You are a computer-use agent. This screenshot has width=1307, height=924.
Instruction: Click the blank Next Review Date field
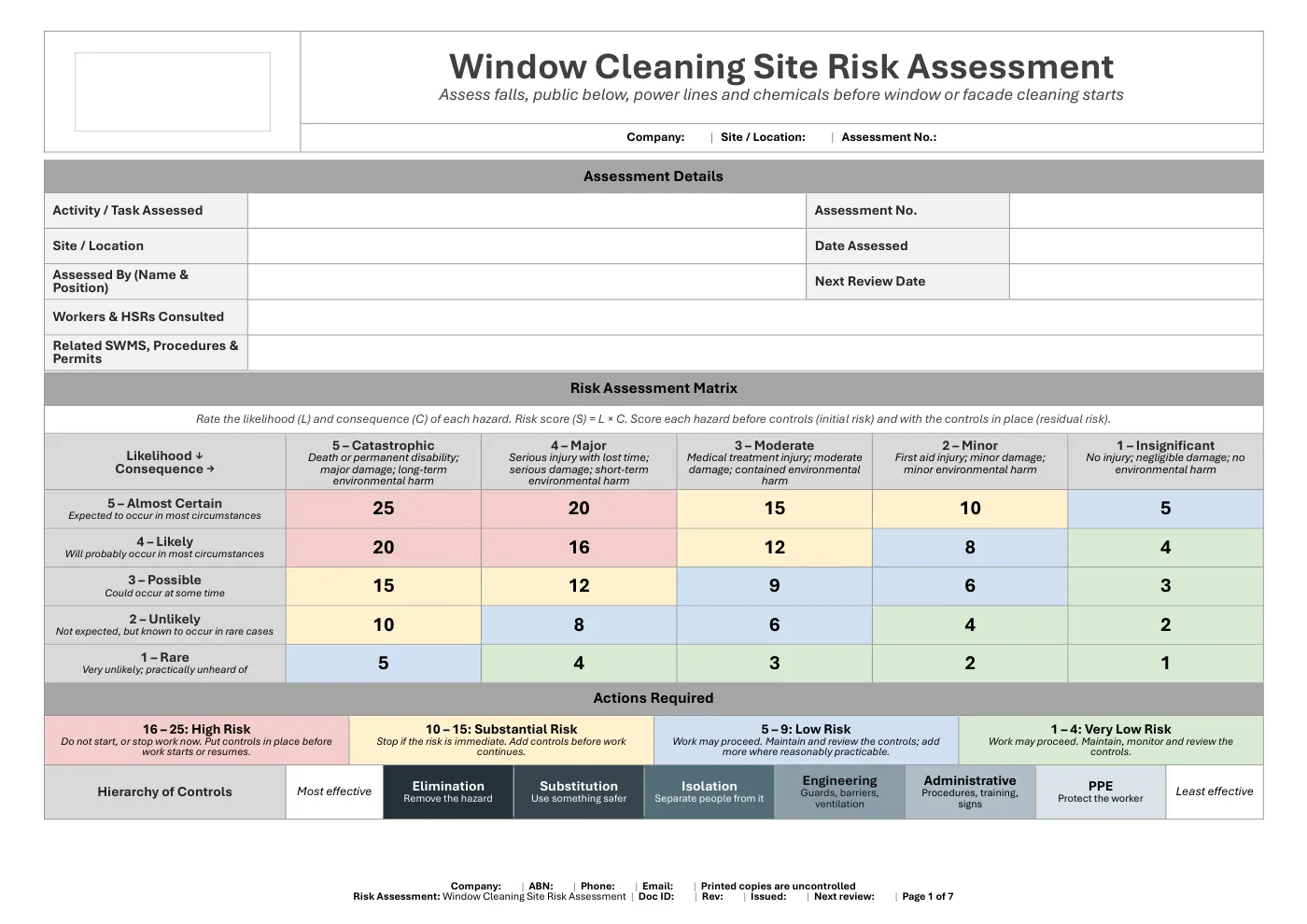(1136, 282)
